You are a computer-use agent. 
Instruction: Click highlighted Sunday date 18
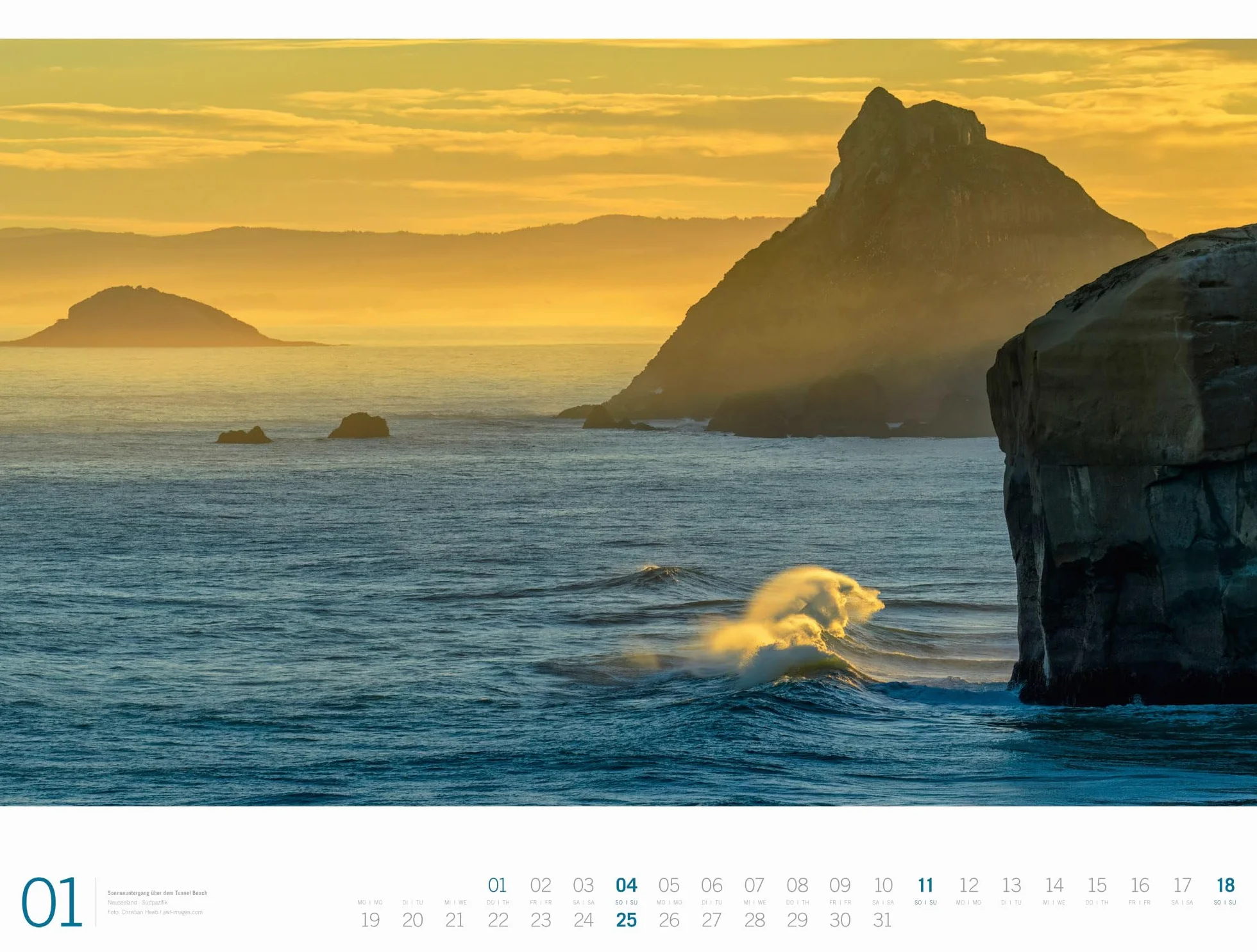pyautogui.click(x=1226, y=885)
